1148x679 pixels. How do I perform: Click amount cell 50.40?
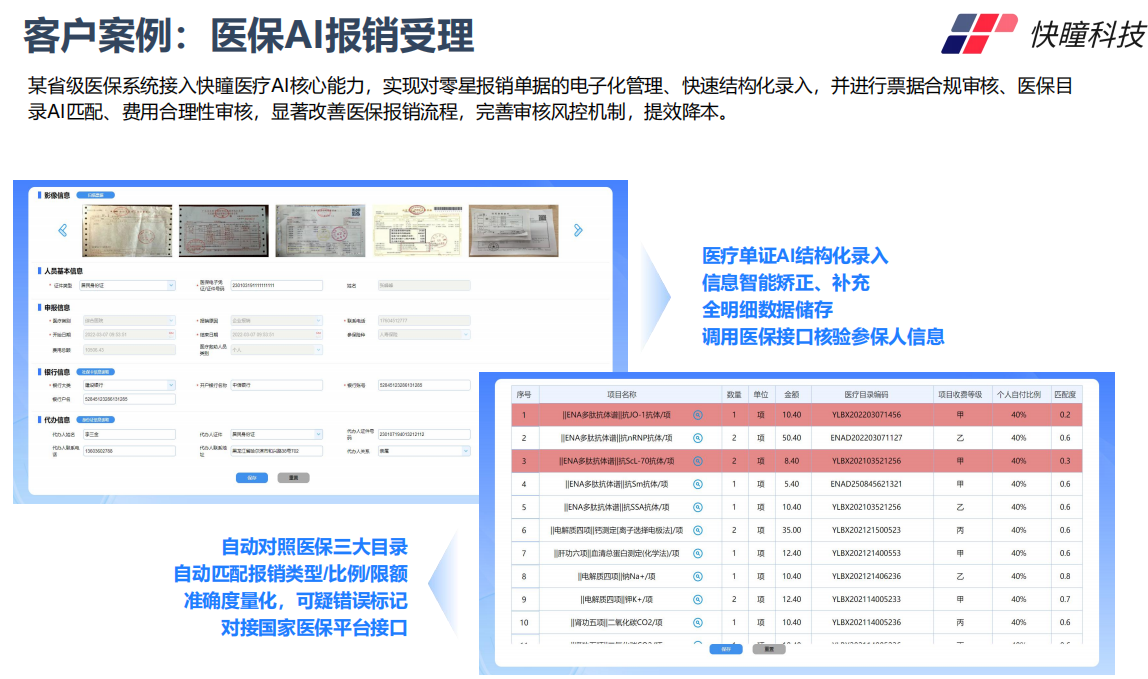791,438
